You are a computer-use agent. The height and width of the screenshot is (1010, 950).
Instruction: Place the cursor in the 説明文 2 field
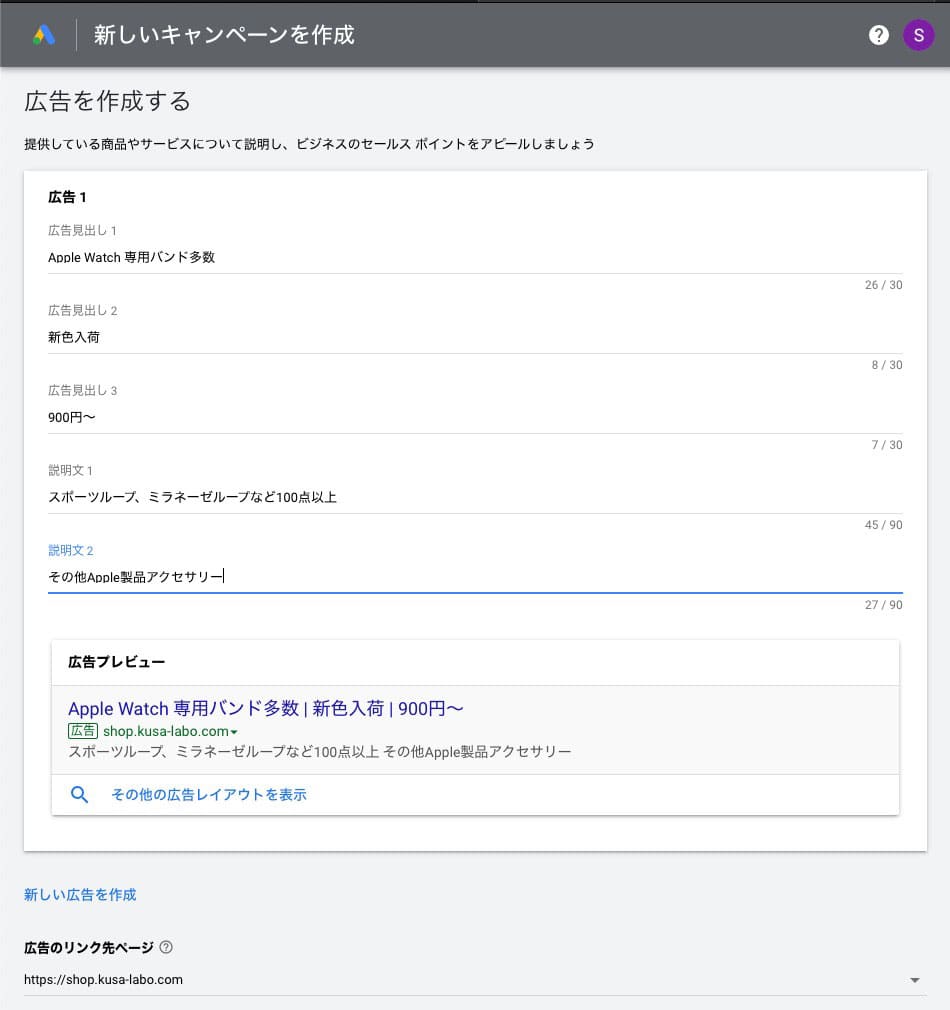475,576
